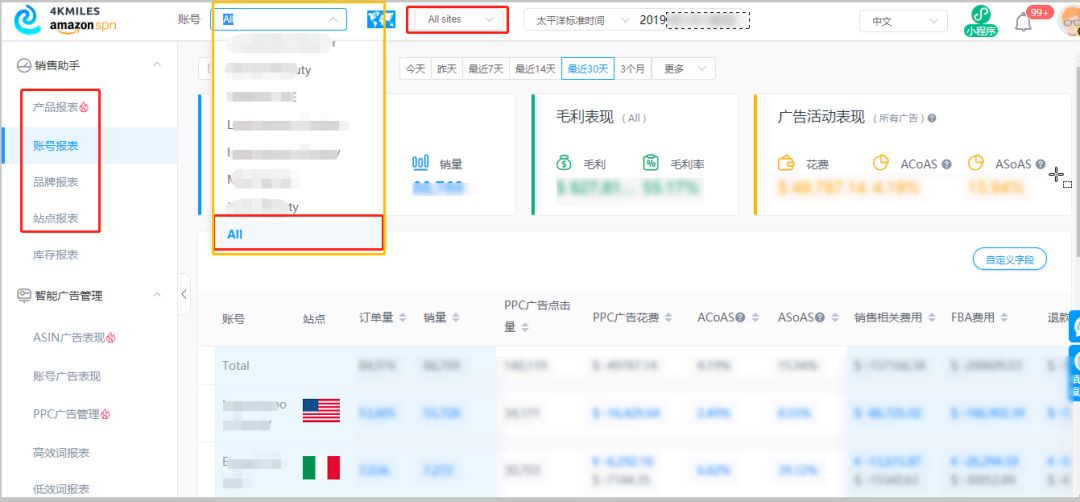The image size is (1080, 502).
Task: Open the 账号 account dropdown showing All
Action: 278,20
